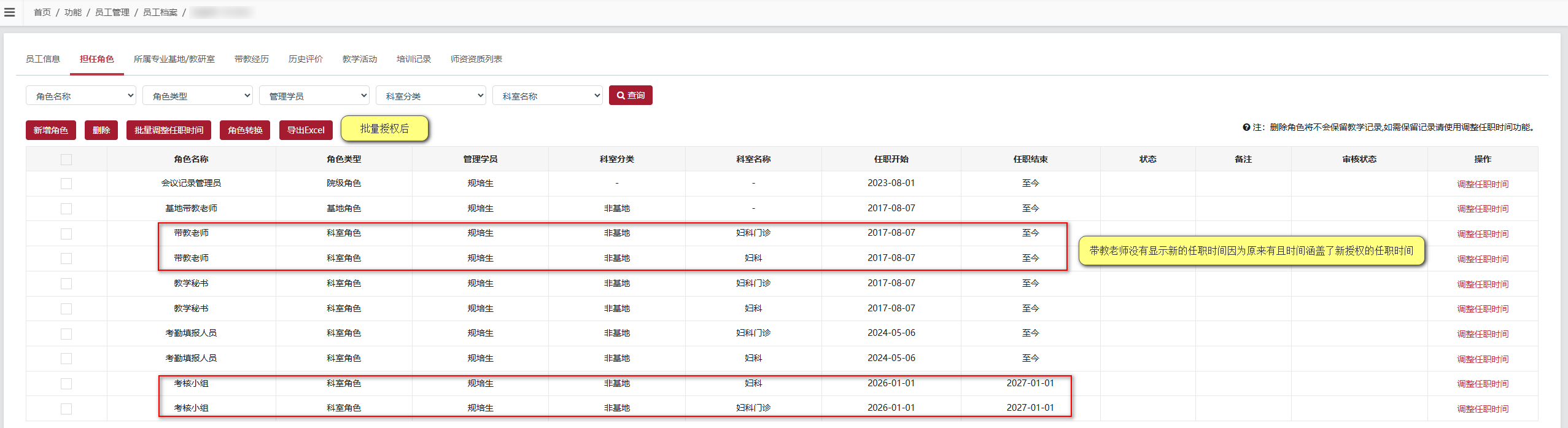The height and width of the screenshot is (428, 1568).
Task: Click the 角色转换 button
Action: tap(245, 130)
